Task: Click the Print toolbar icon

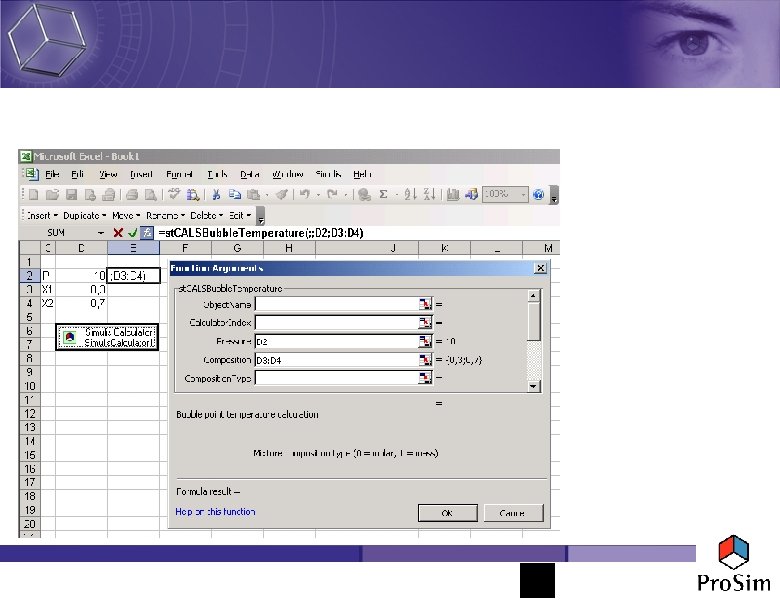Action: (x=132, y=195)
